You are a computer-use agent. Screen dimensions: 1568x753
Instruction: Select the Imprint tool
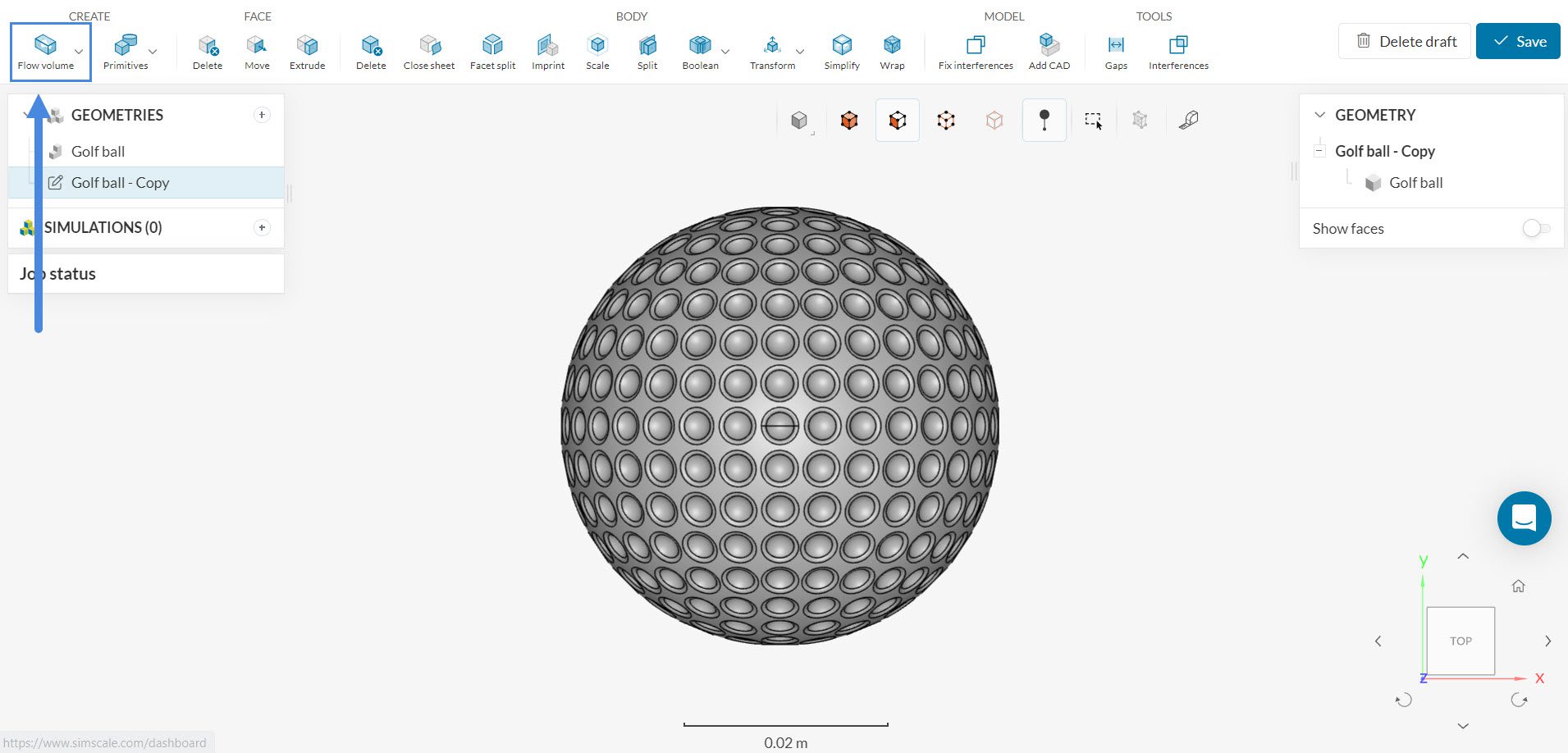coord(547,52)
